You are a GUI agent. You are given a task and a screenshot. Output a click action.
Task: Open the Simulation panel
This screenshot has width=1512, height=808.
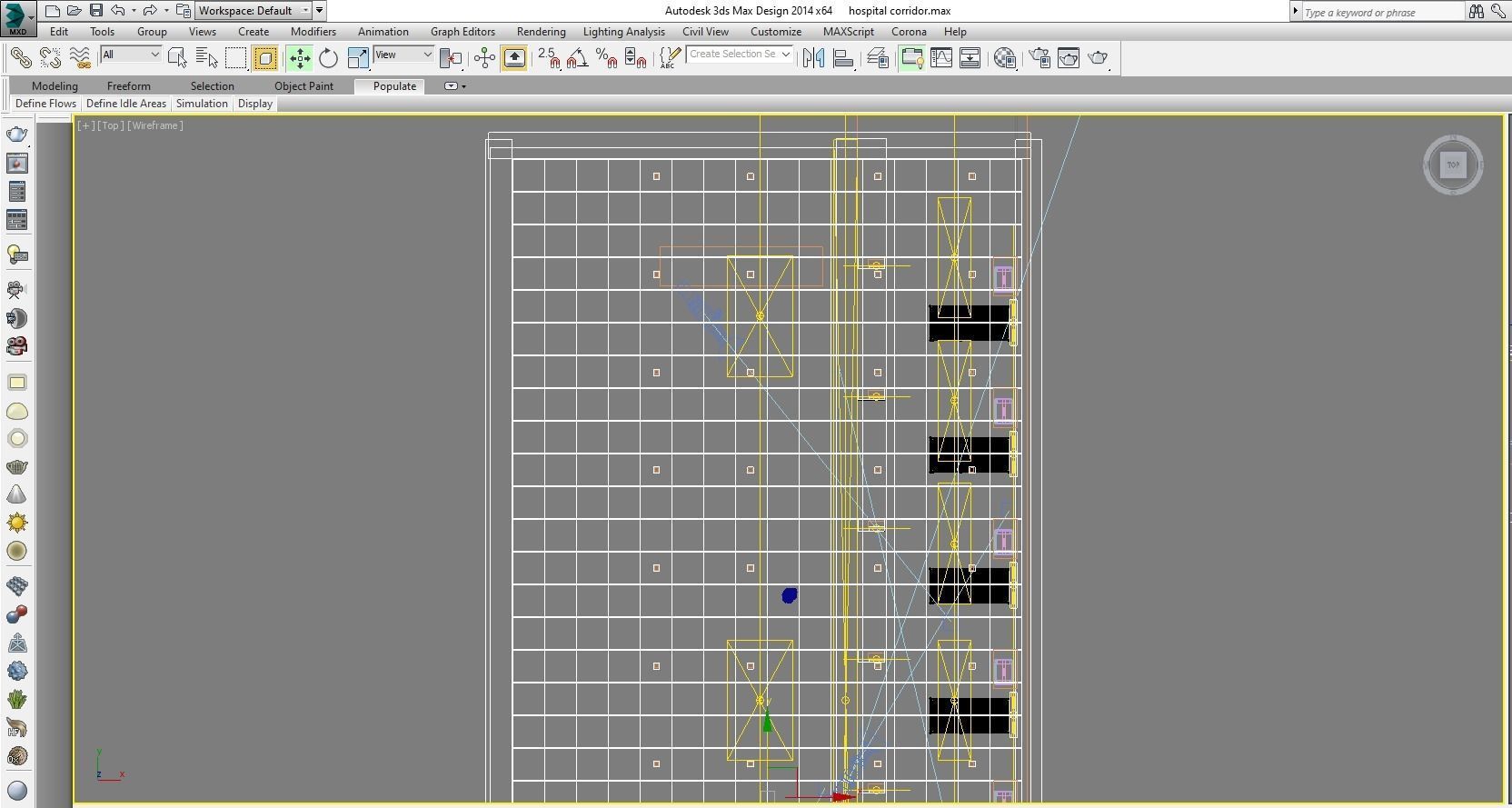[202, 104]
